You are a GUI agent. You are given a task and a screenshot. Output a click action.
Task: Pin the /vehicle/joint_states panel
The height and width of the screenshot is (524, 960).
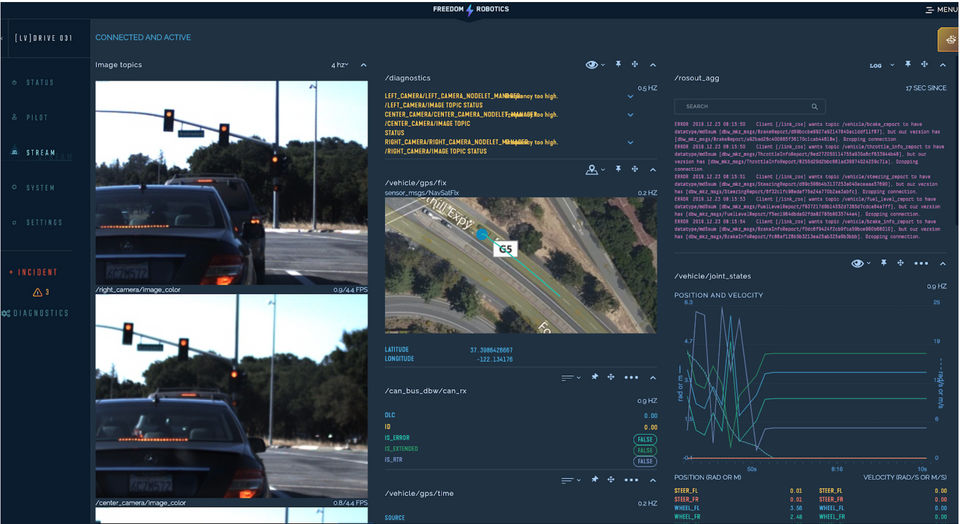coord(883,263)
